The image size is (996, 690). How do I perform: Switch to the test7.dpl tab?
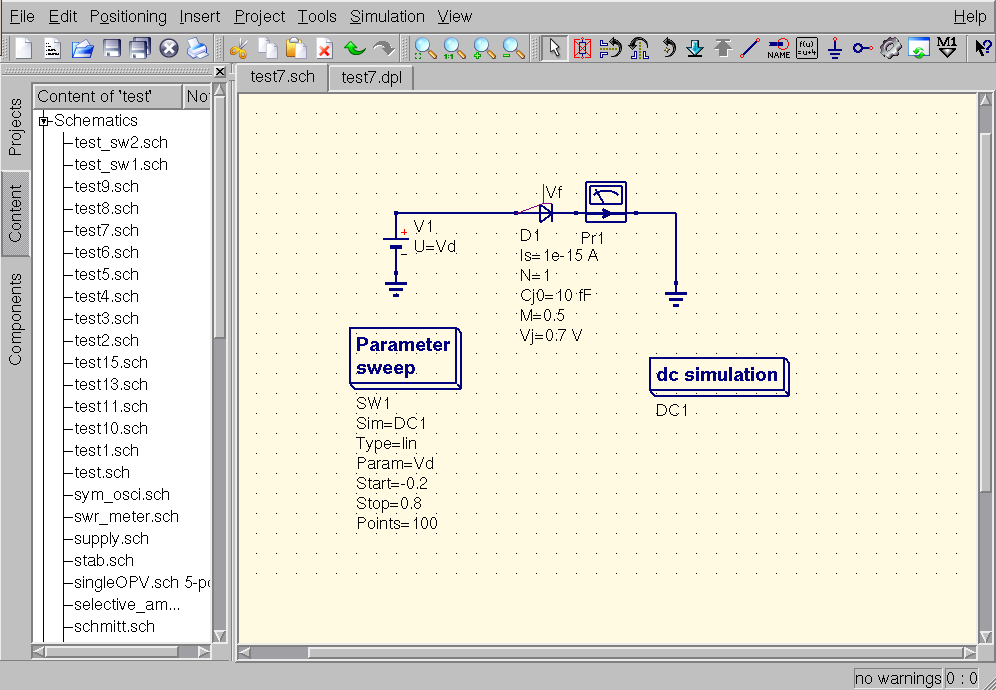[372, 78]
